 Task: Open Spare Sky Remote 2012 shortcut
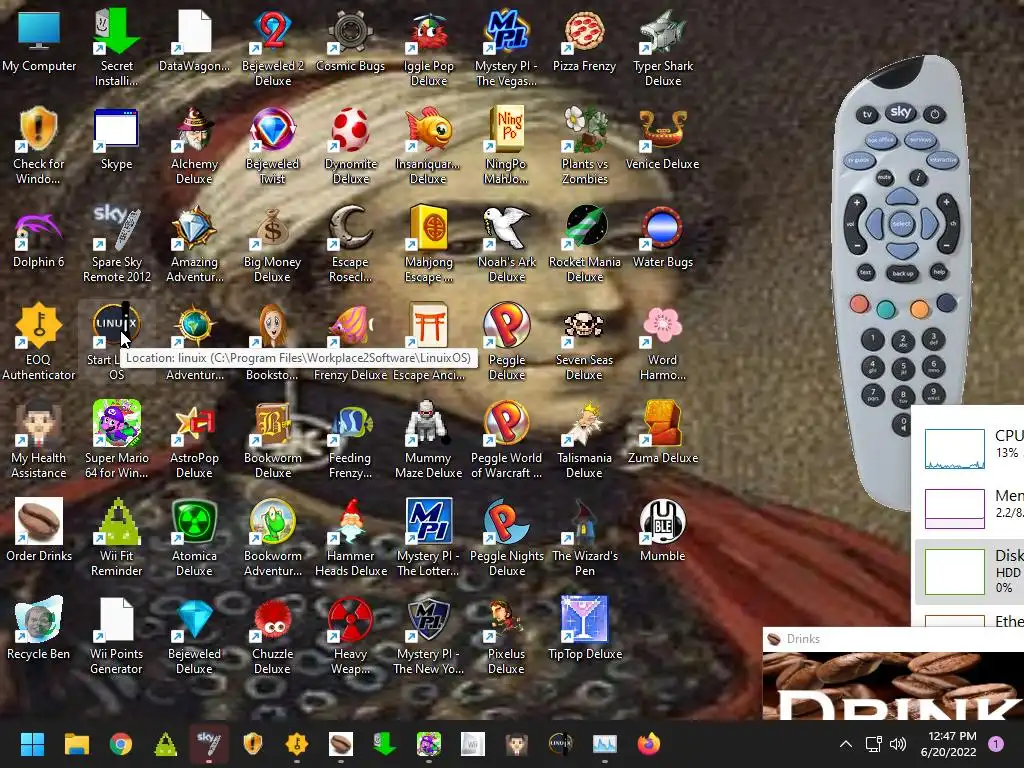coord(116,245)
